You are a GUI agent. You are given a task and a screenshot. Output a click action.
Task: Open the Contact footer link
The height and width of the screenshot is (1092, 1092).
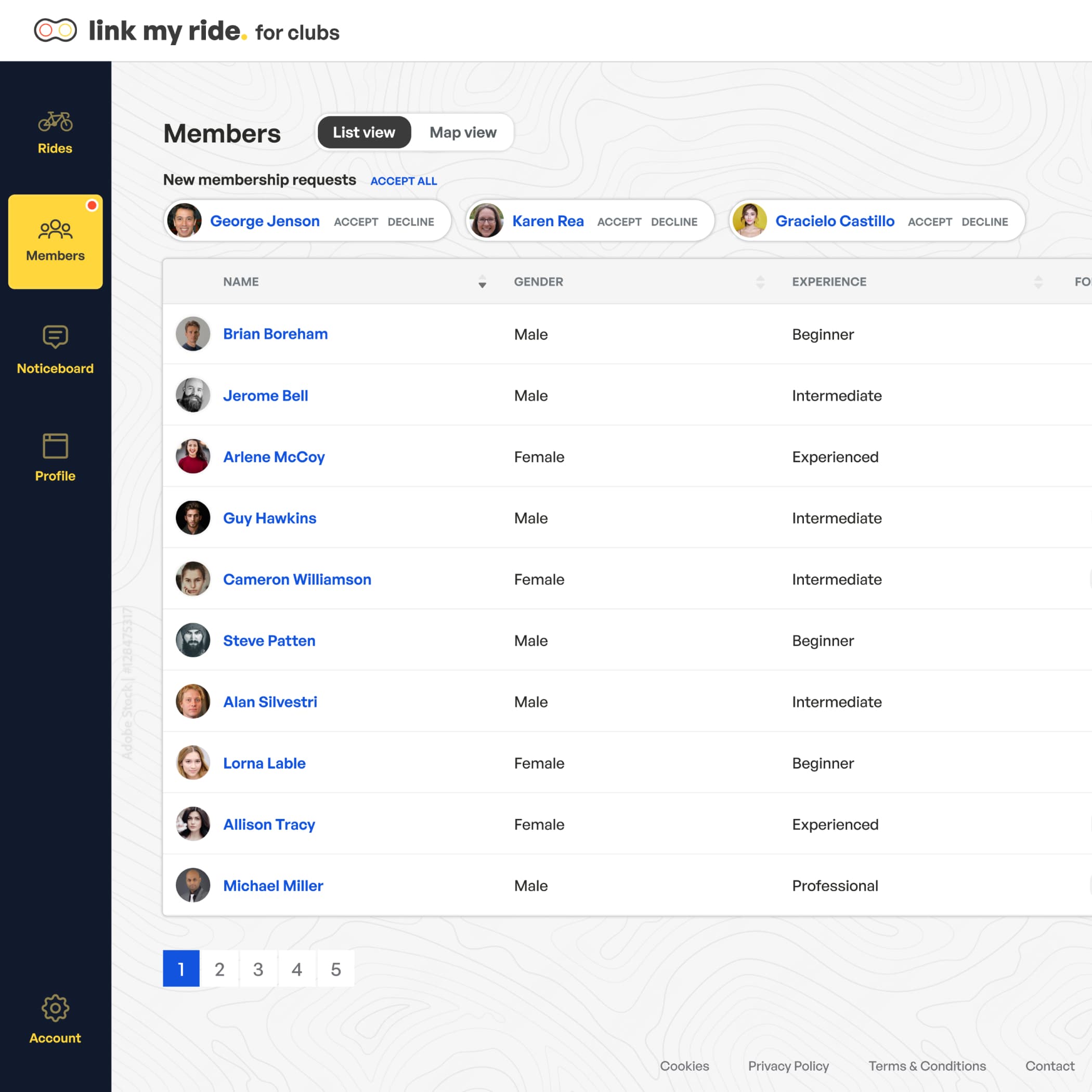1049,1066
